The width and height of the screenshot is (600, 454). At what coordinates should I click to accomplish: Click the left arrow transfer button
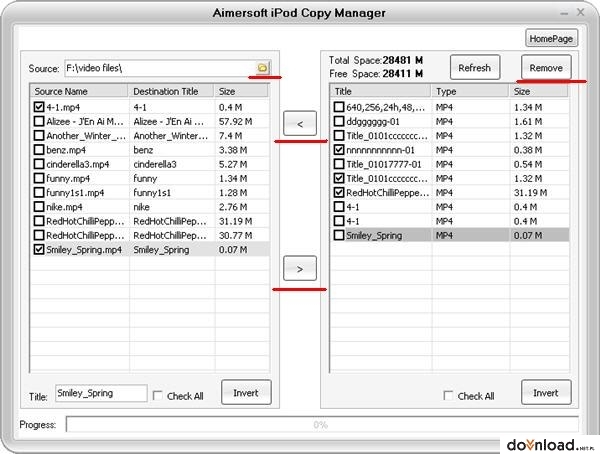point(300,124)
